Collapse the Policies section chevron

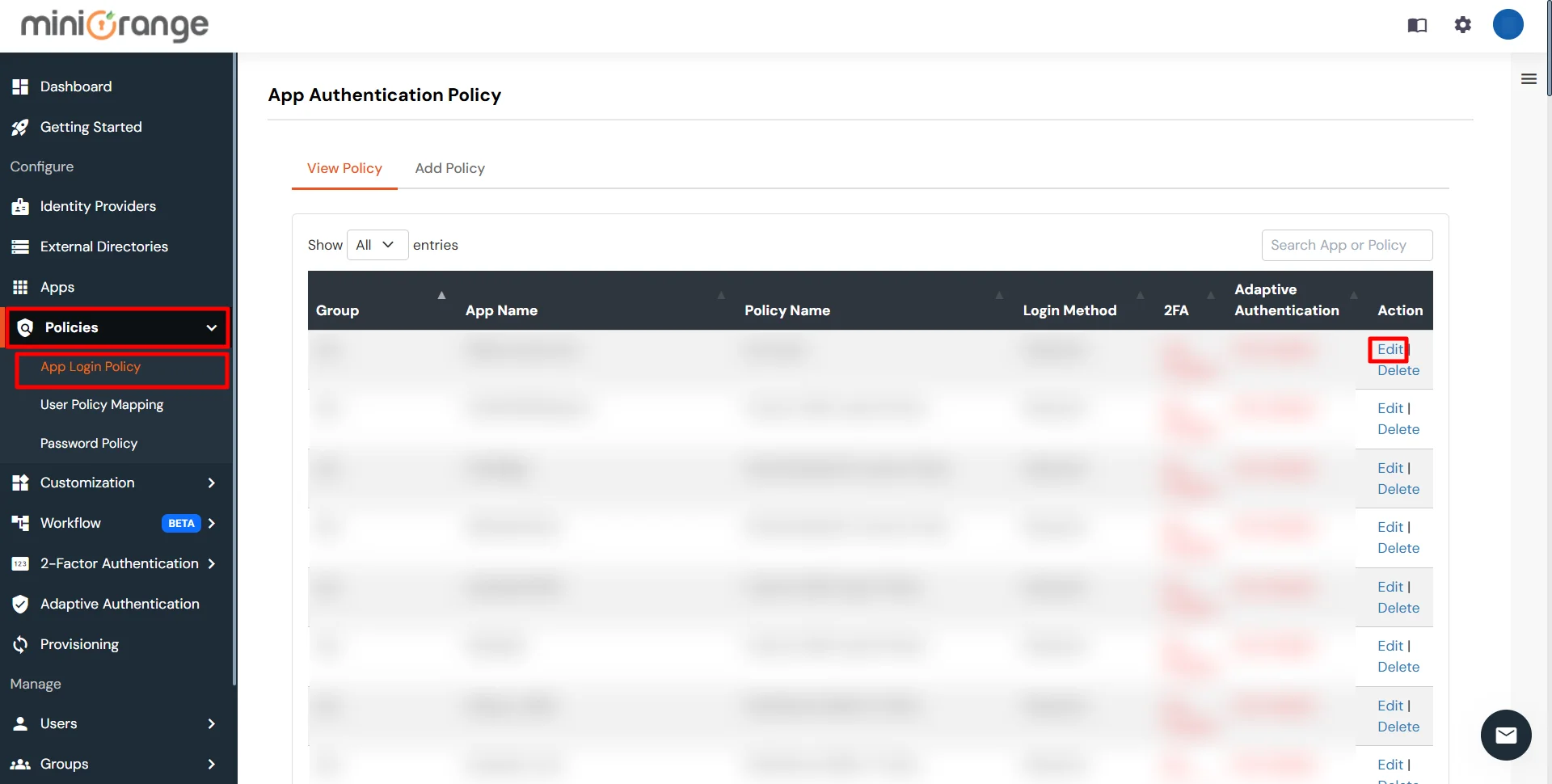coord(211,327)
